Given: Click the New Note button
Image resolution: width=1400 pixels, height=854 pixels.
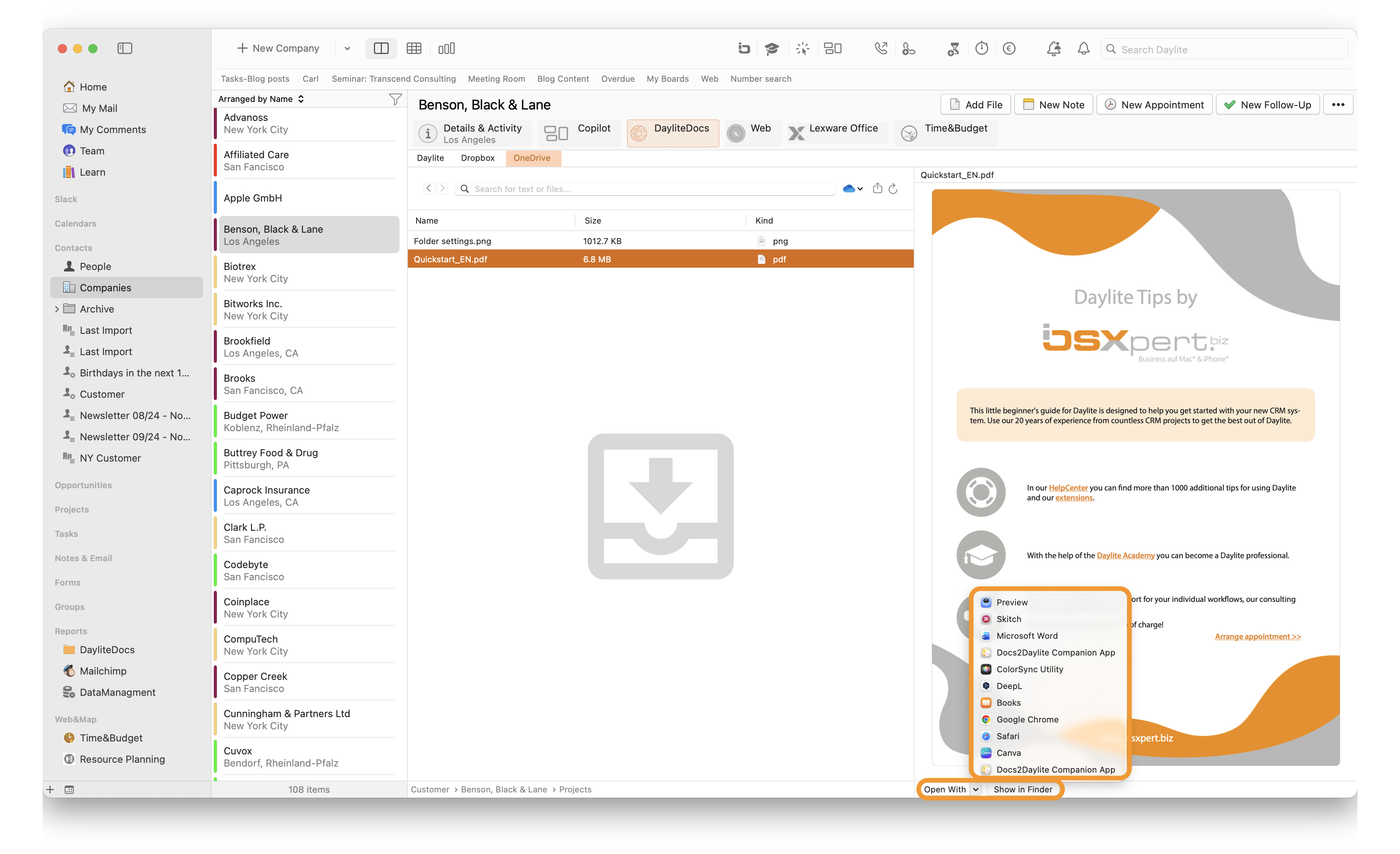Looking at the screenshot, I should pyautogui.click(x=1053, y=105).
